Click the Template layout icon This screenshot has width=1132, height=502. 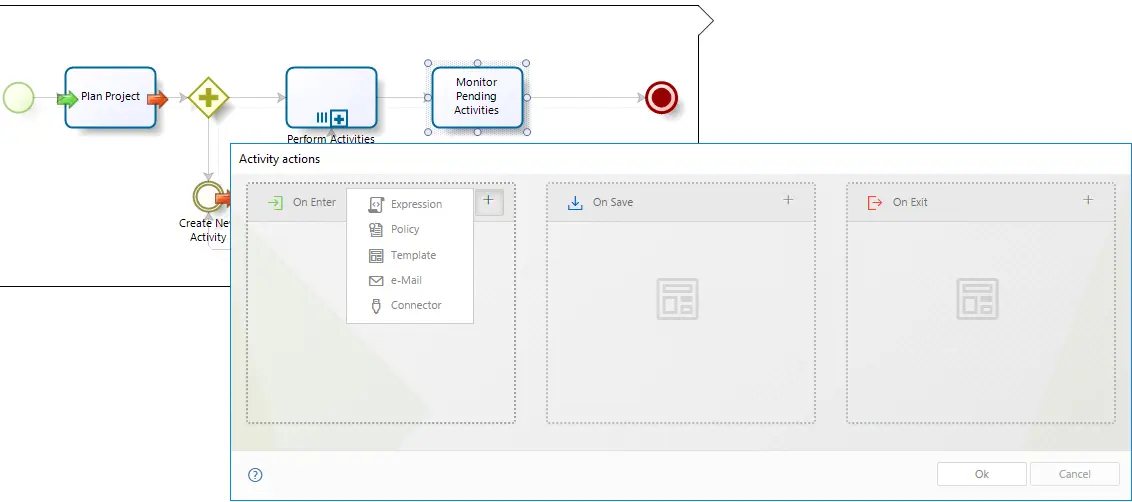pos(375,256)
